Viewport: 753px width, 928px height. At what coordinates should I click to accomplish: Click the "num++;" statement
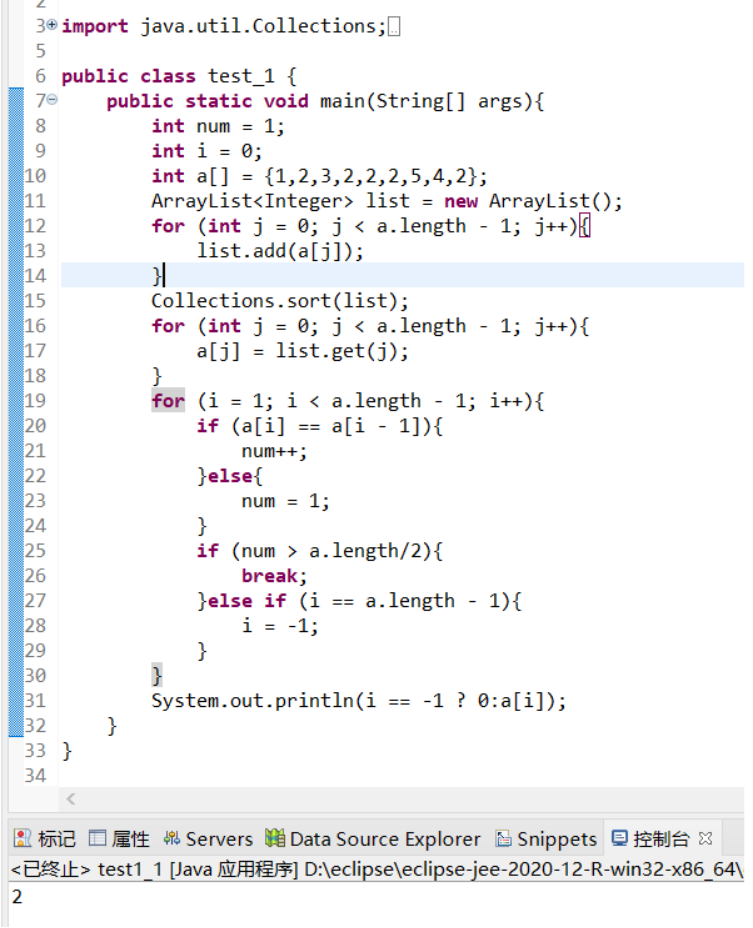(x=274, y=451)
